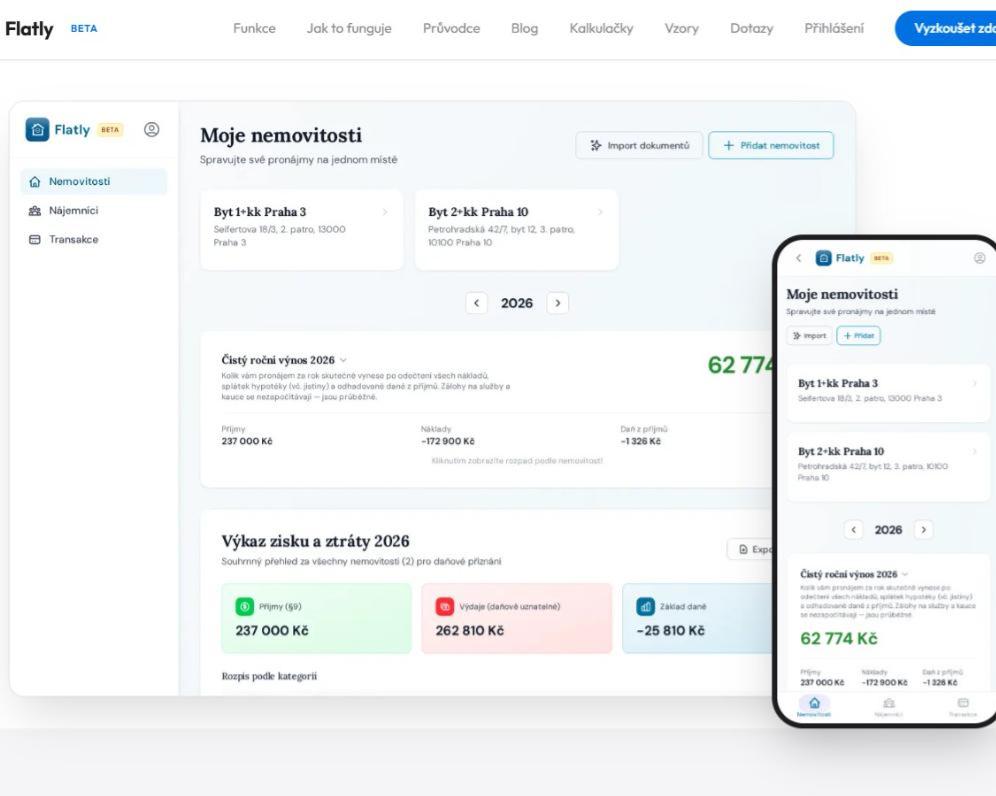
Task: Select Nemovitosti in the sidebar
Action: [94, 182]
